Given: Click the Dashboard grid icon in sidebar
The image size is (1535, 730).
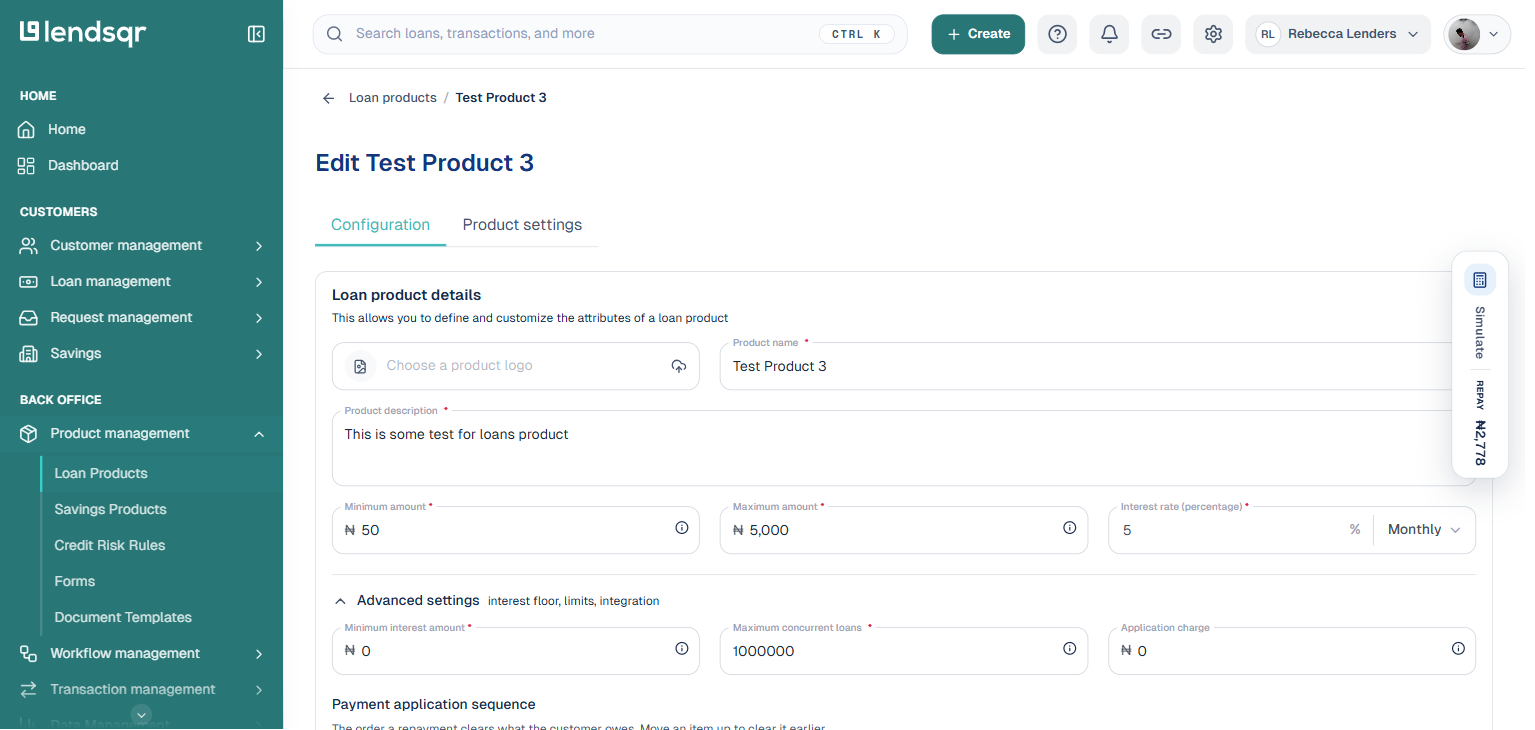Looking at the screenshot, I should pos(27,166).
